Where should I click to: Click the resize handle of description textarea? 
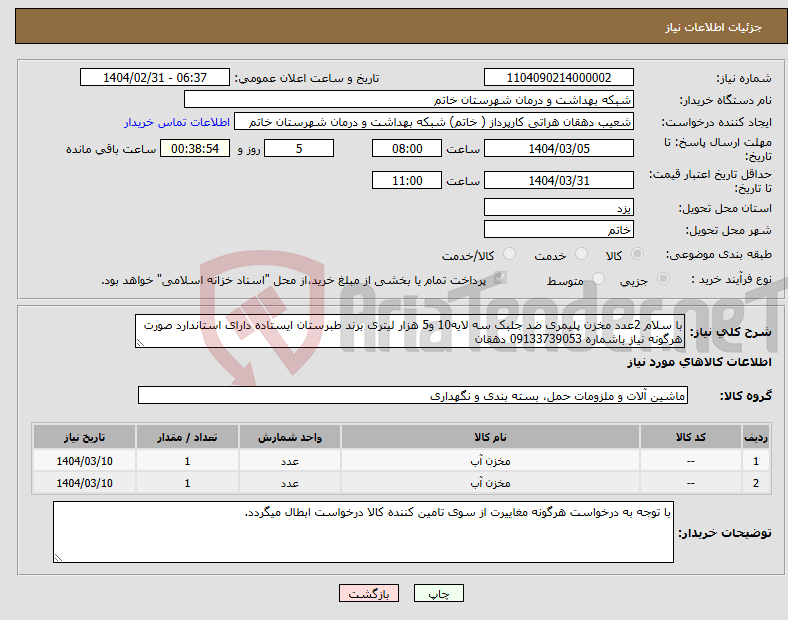[x=140, y=343]
